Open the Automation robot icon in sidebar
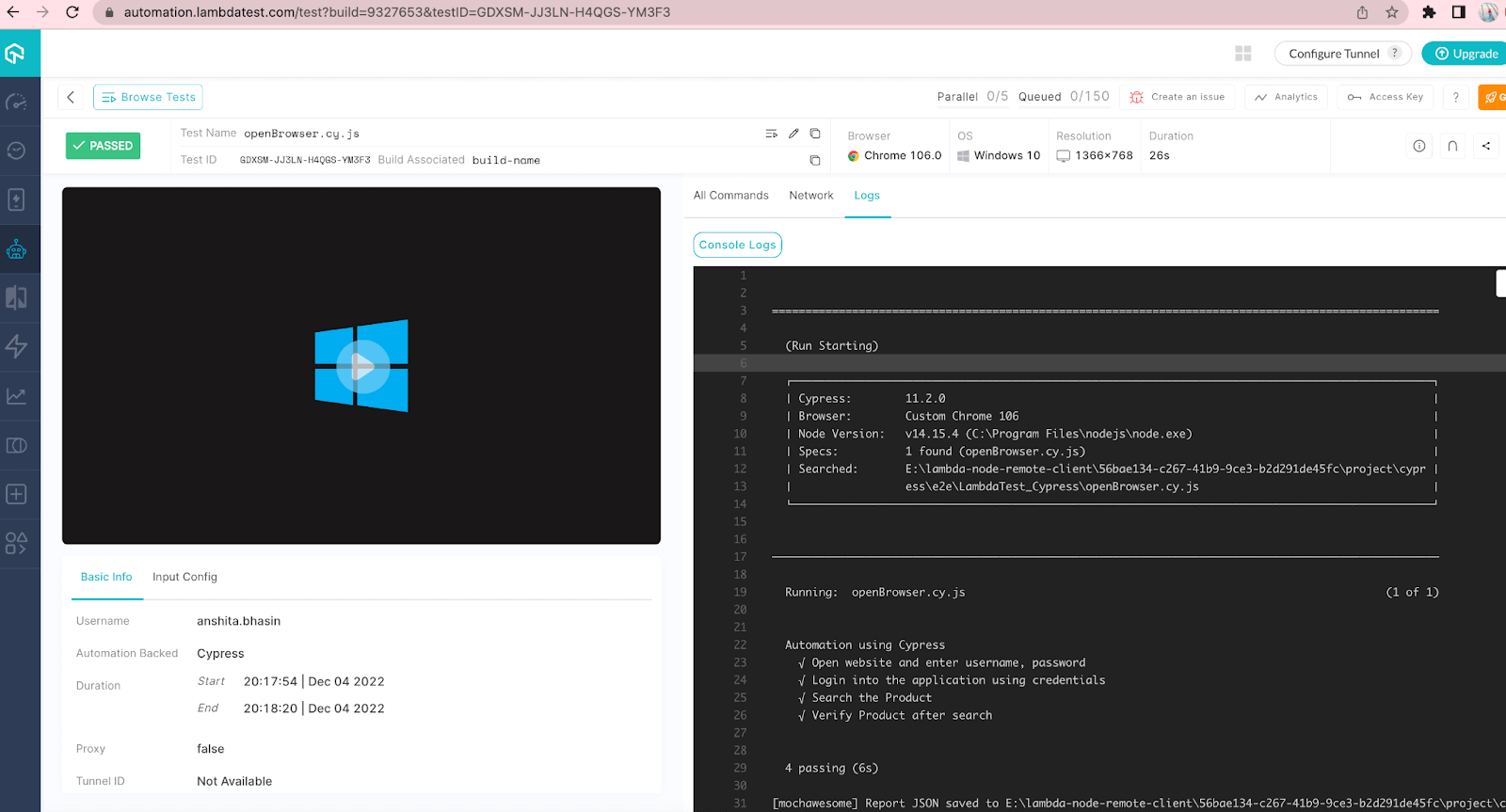This screenshot has height=812, width=1506. point(17,249)
